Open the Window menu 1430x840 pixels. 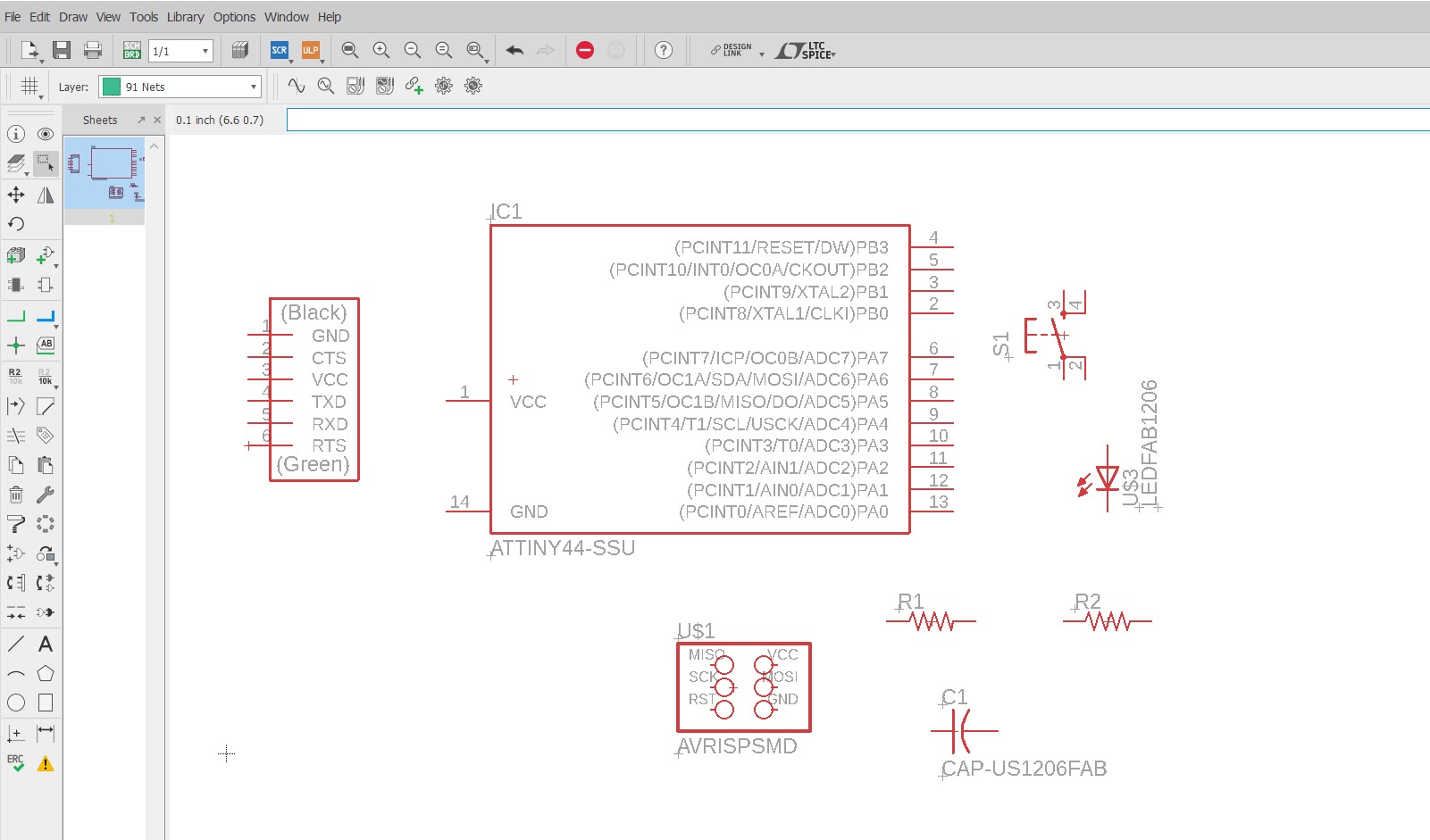pos(287,17)
